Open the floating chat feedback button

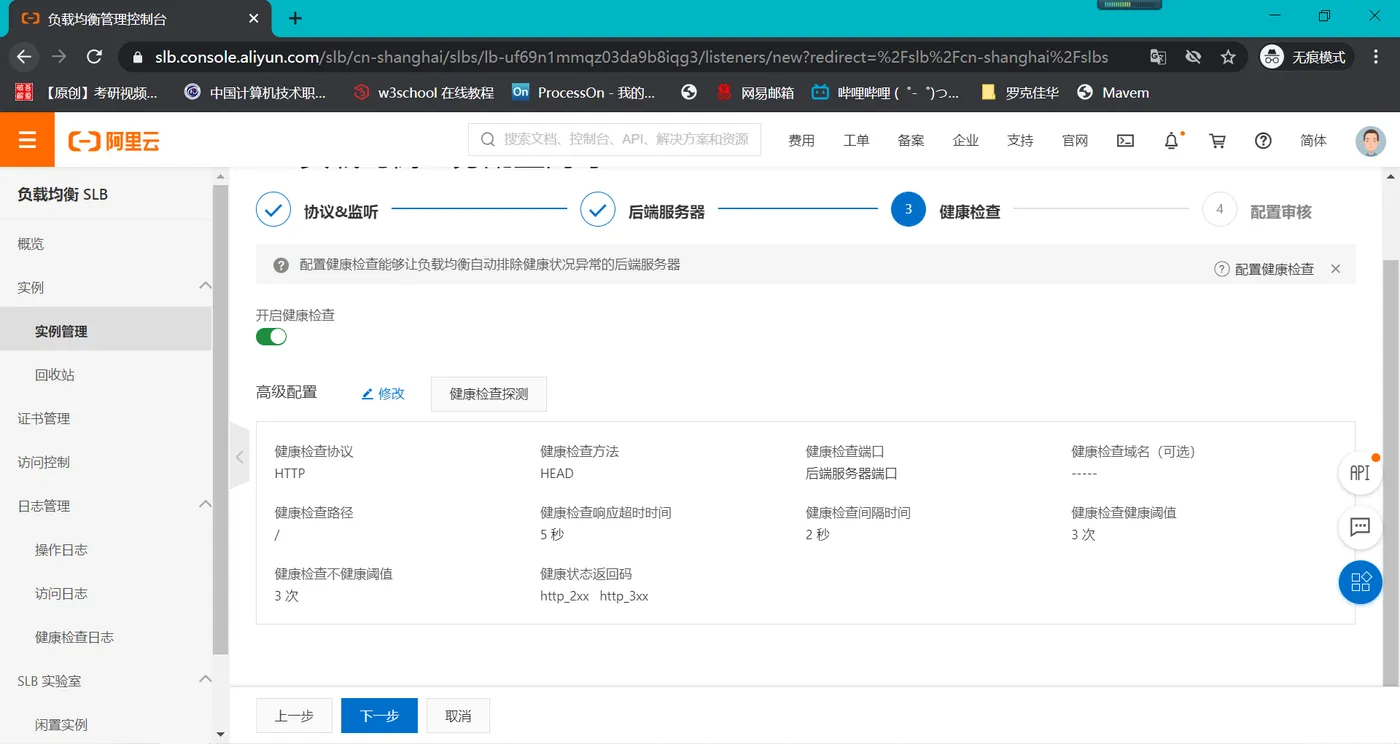1360,527
